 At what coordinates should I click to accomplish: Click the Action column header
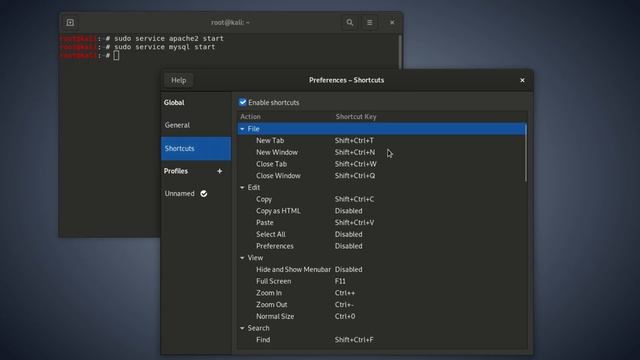coord(250,117)
